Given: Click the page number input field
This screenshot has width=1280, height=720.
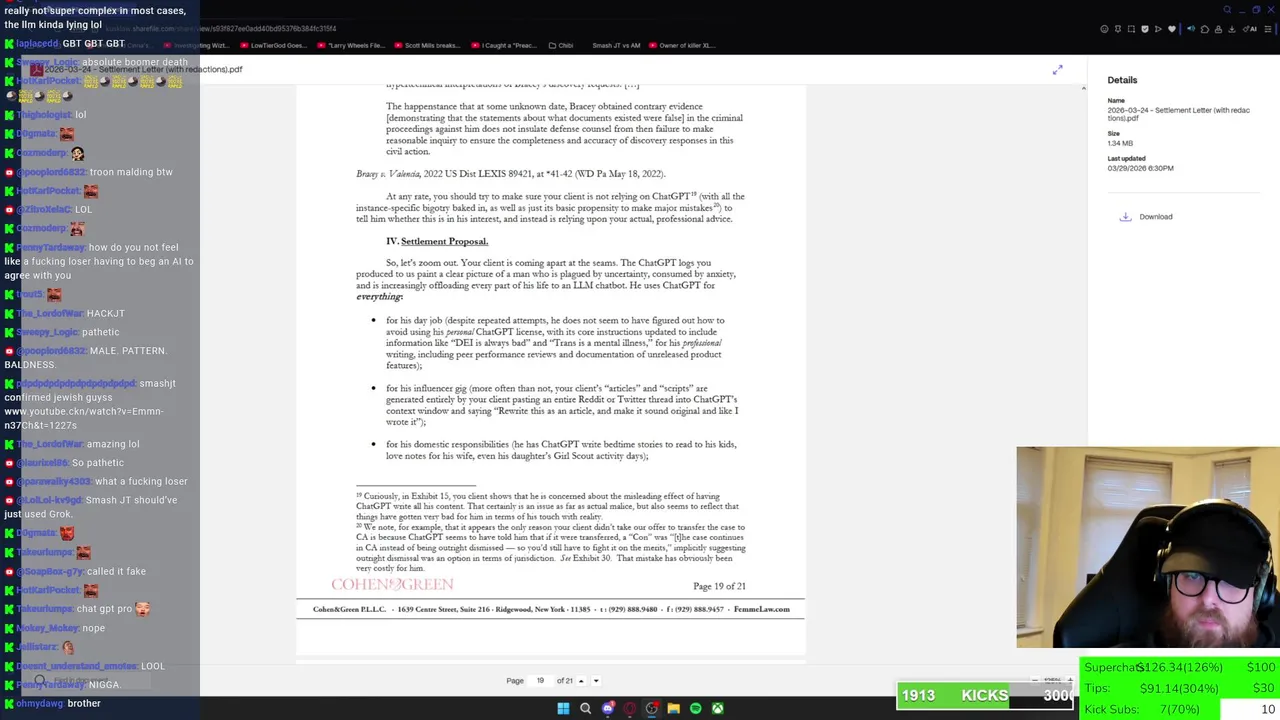Looking at the screenshot, I should pos(540,681).
